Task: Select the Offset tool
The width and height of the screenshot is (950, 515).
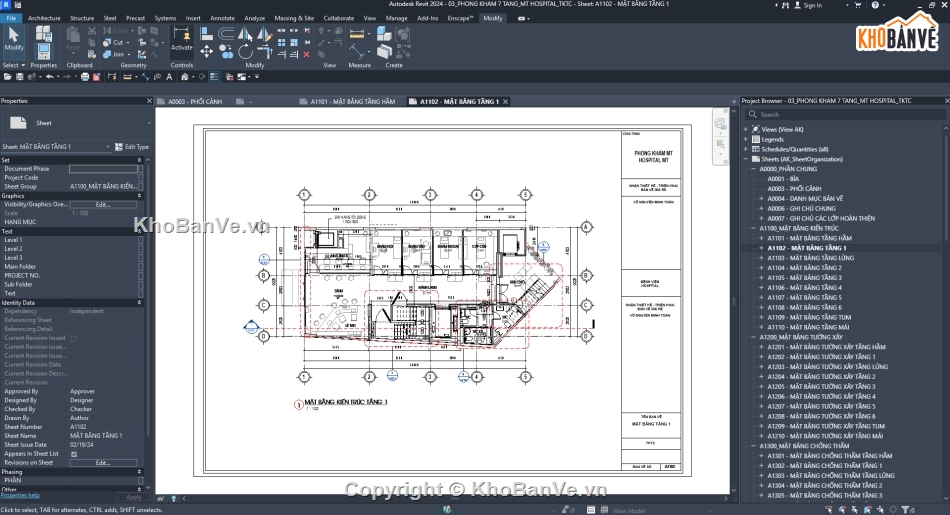Action: click(226, 33)
